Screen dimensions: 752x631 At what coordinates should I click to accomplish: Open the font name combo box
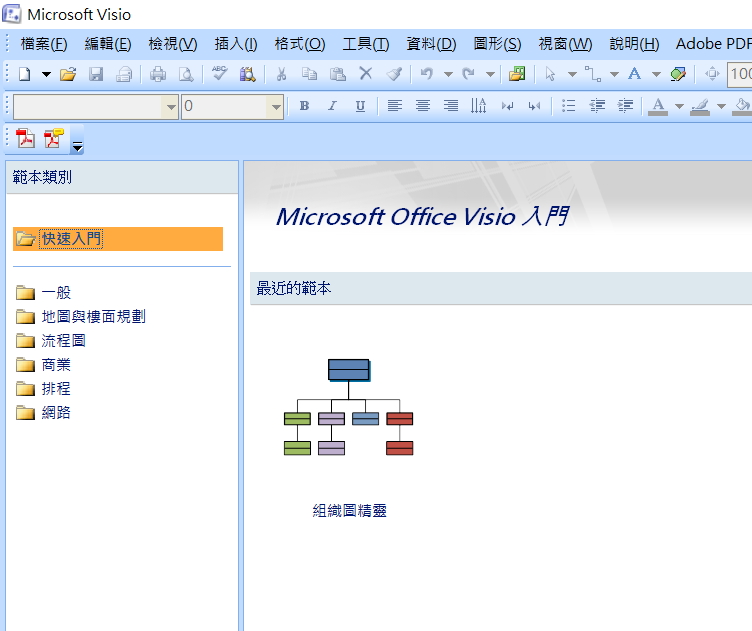pos(96,106)
